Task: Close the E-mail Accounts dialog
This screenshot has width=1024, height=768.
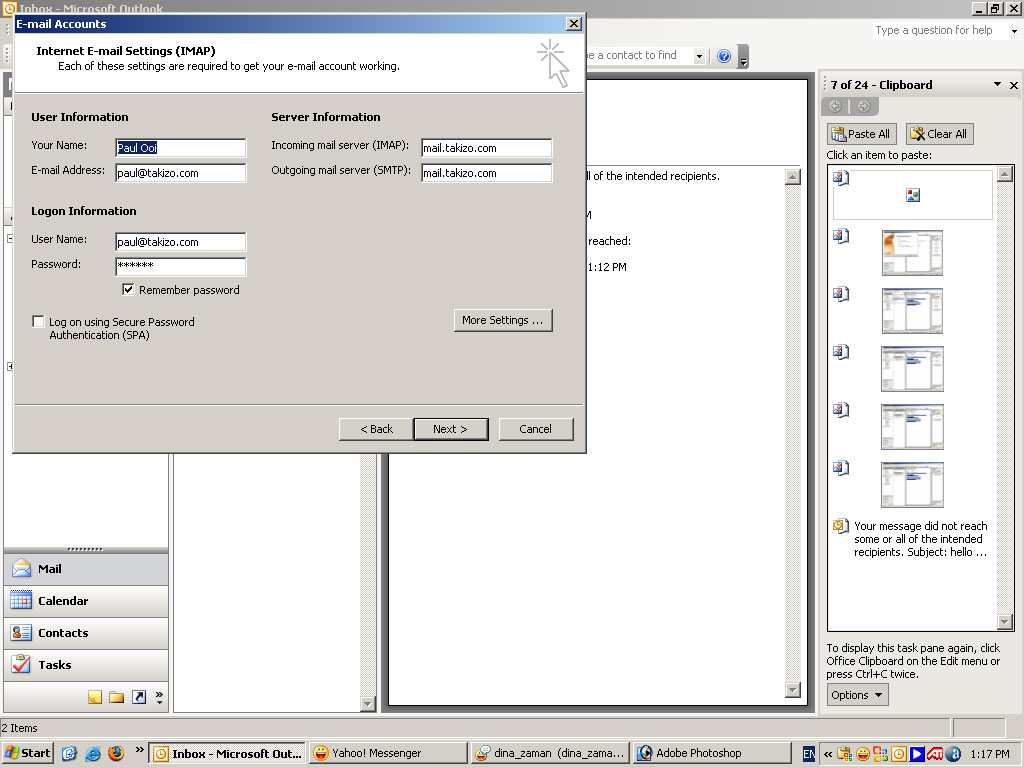Action: [573, 24]
